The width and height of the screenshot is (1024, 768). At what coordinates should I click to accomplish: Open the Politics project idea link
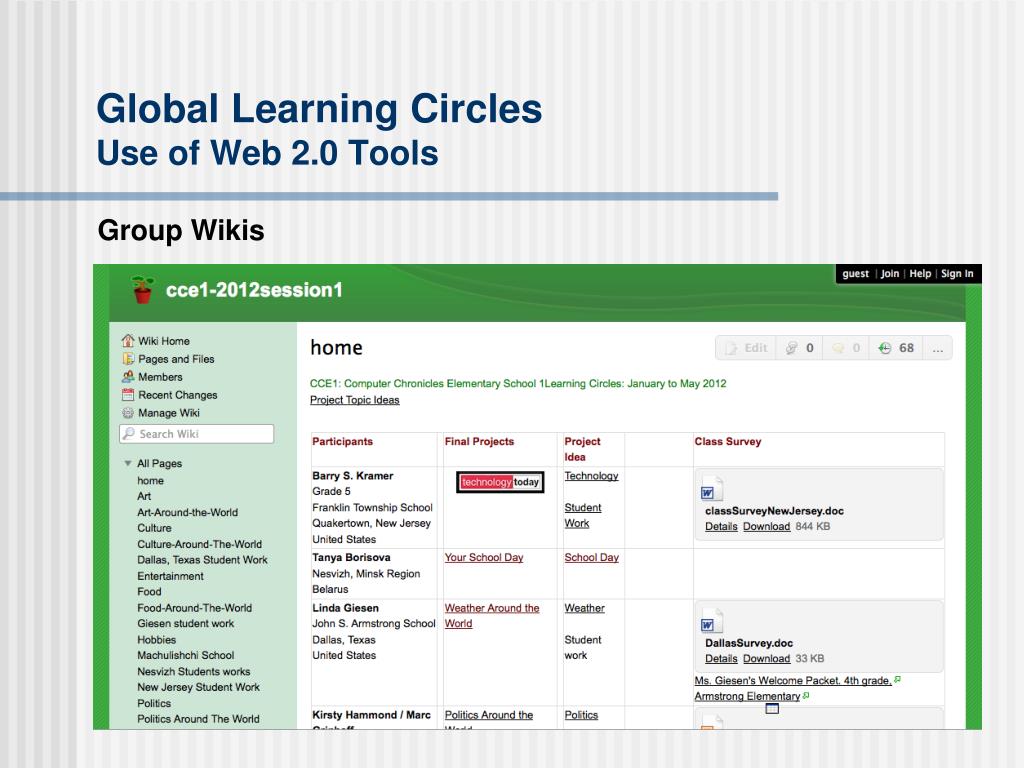click(581, 715)
